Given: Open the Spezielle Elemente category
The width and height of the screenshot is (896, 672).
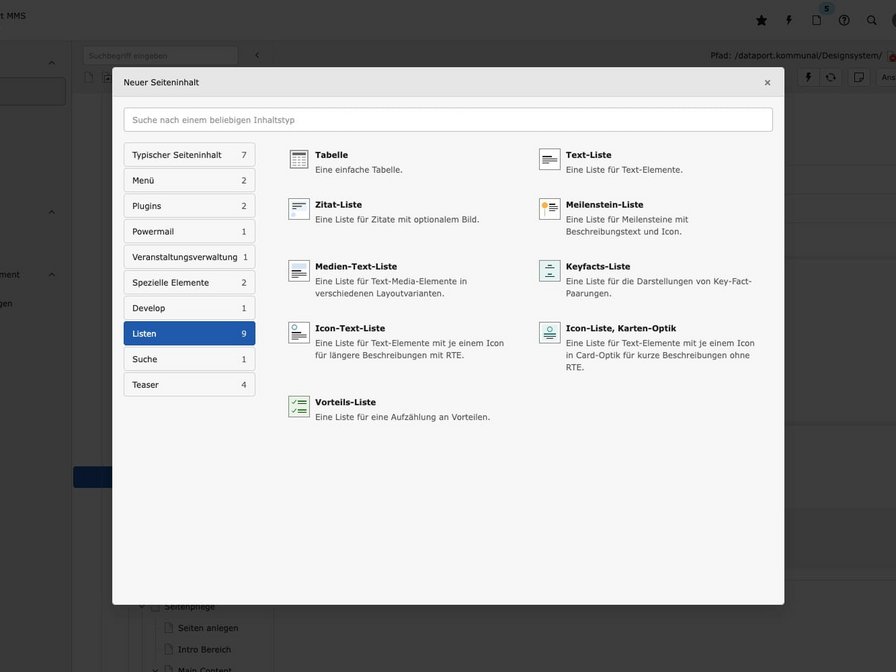Looking at the screenshot, I should pos(189,283).
